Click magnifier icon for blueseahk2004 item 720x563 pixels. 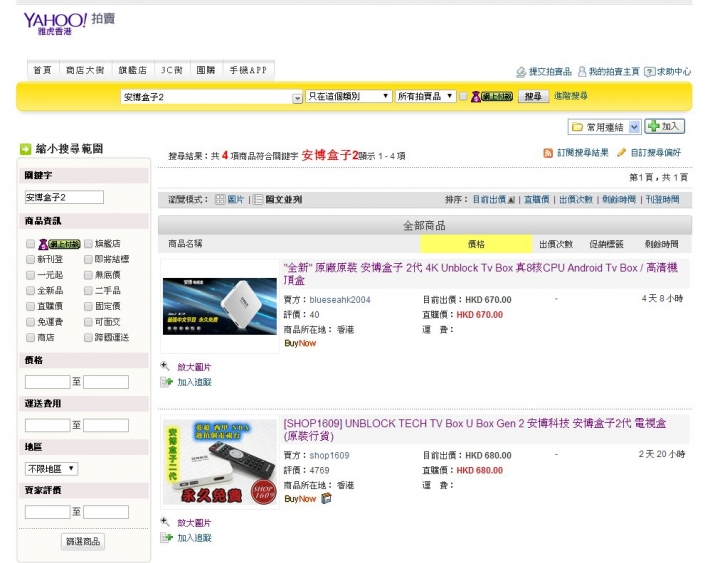click(165, 366)
